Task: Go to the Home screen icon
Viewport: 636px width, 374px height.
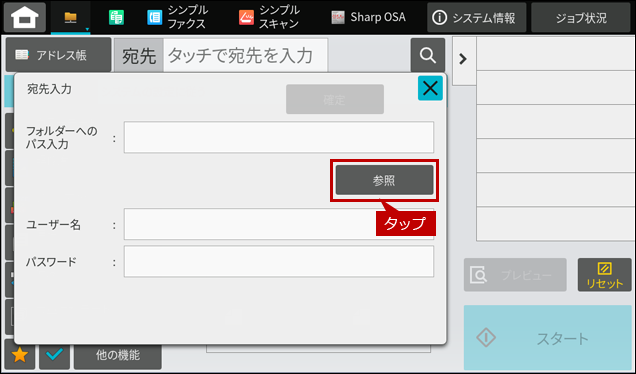Action: tap(25, 17)
